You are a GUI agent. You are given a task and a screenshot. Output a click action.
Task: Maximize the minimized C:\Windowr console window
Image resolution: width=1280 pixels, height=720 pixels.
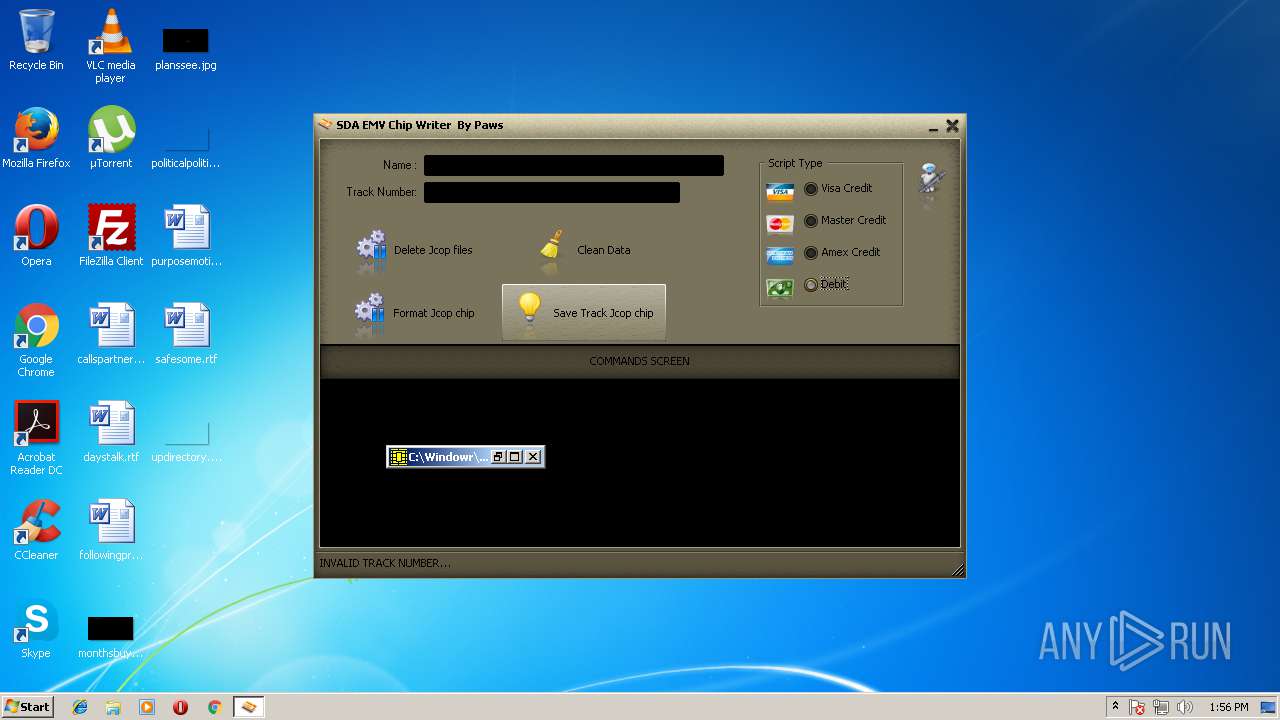515,457
